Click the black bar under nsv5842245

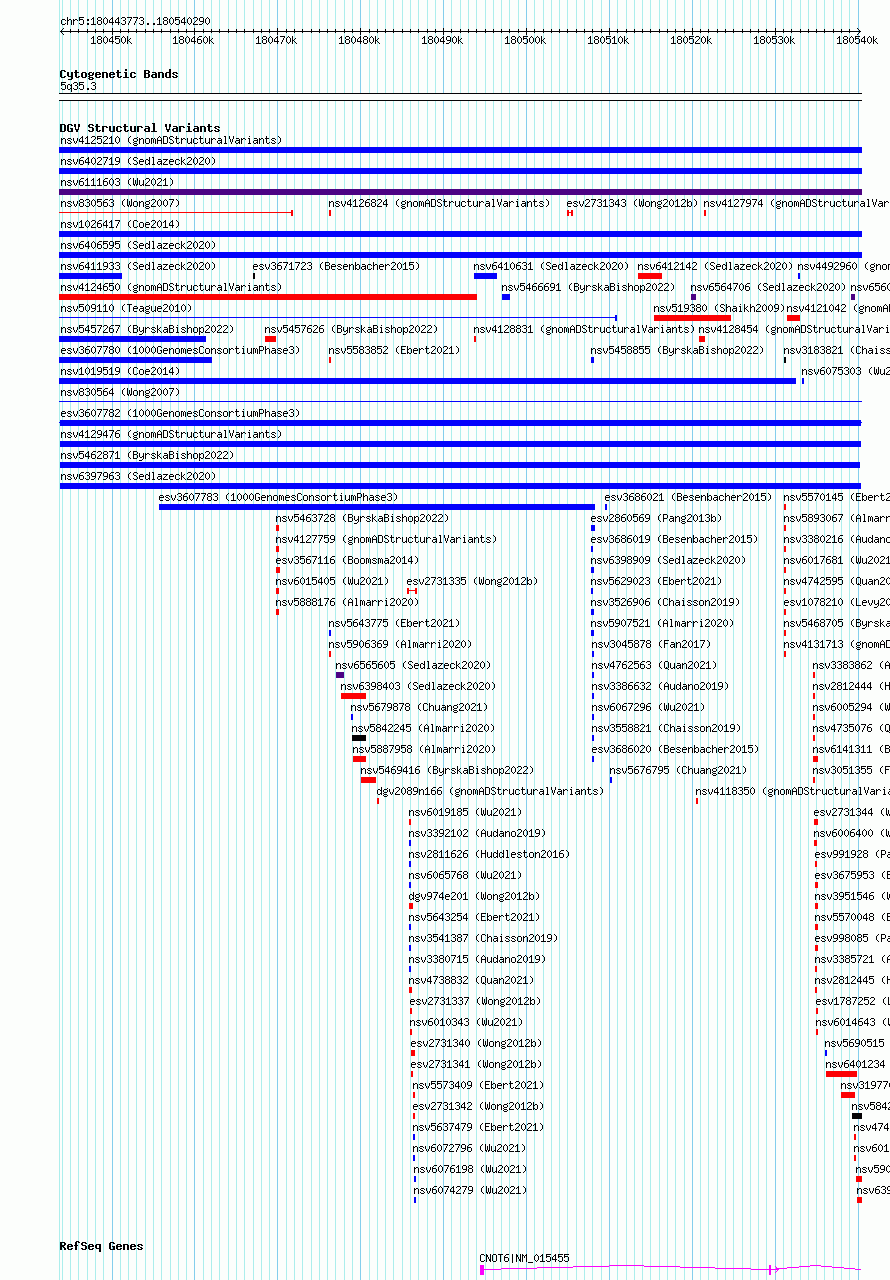[359, 738]
